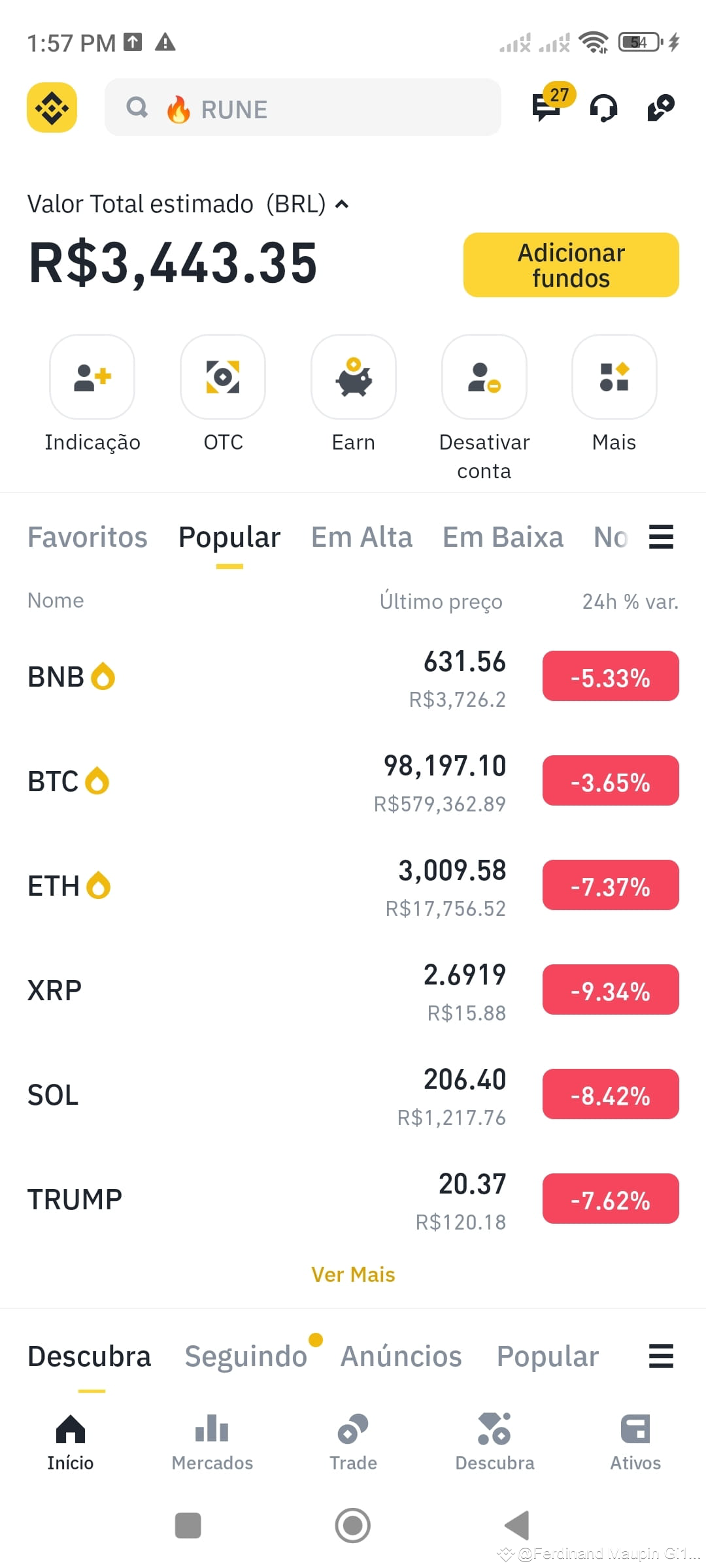Open the Ativos wallet tab
706x1568 pixels.
635,1442
